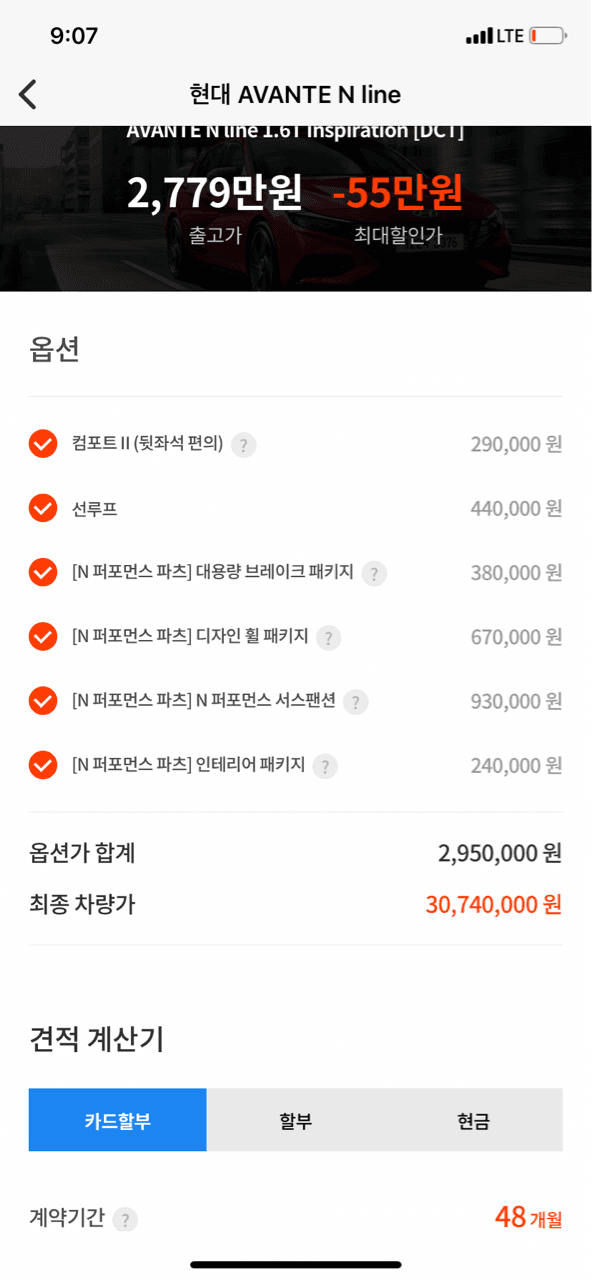Switch to the 현금 payment tab

(x=473, y=1119)
